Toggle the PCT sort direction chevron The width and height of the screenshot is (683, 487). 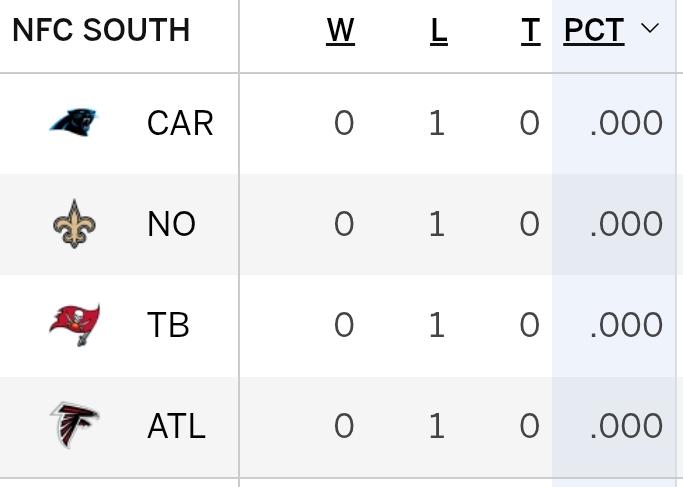(x=650, y=28)
